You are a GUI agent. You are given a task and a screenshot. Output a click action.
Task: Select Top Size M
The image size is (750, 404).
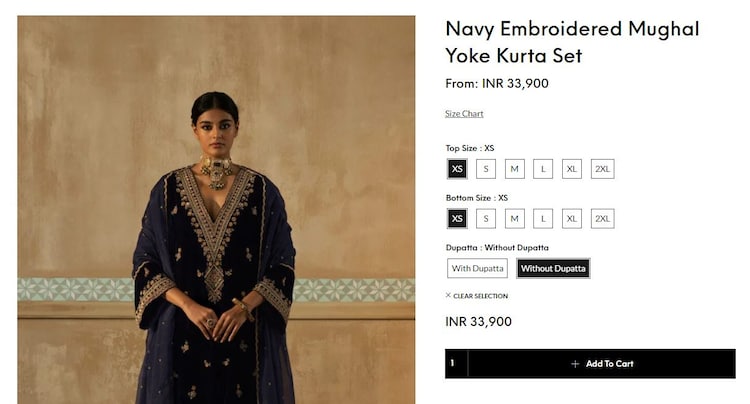(515, 169)
